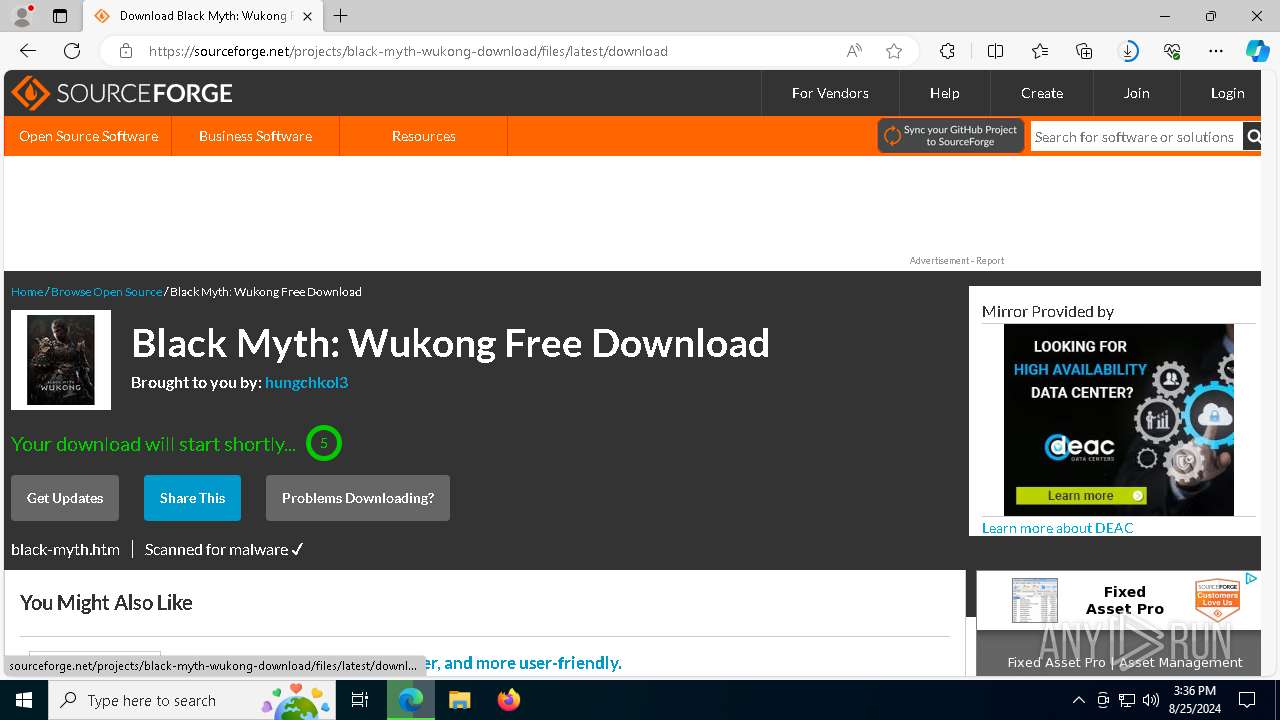Click the black-myth.htm file name

65,550
